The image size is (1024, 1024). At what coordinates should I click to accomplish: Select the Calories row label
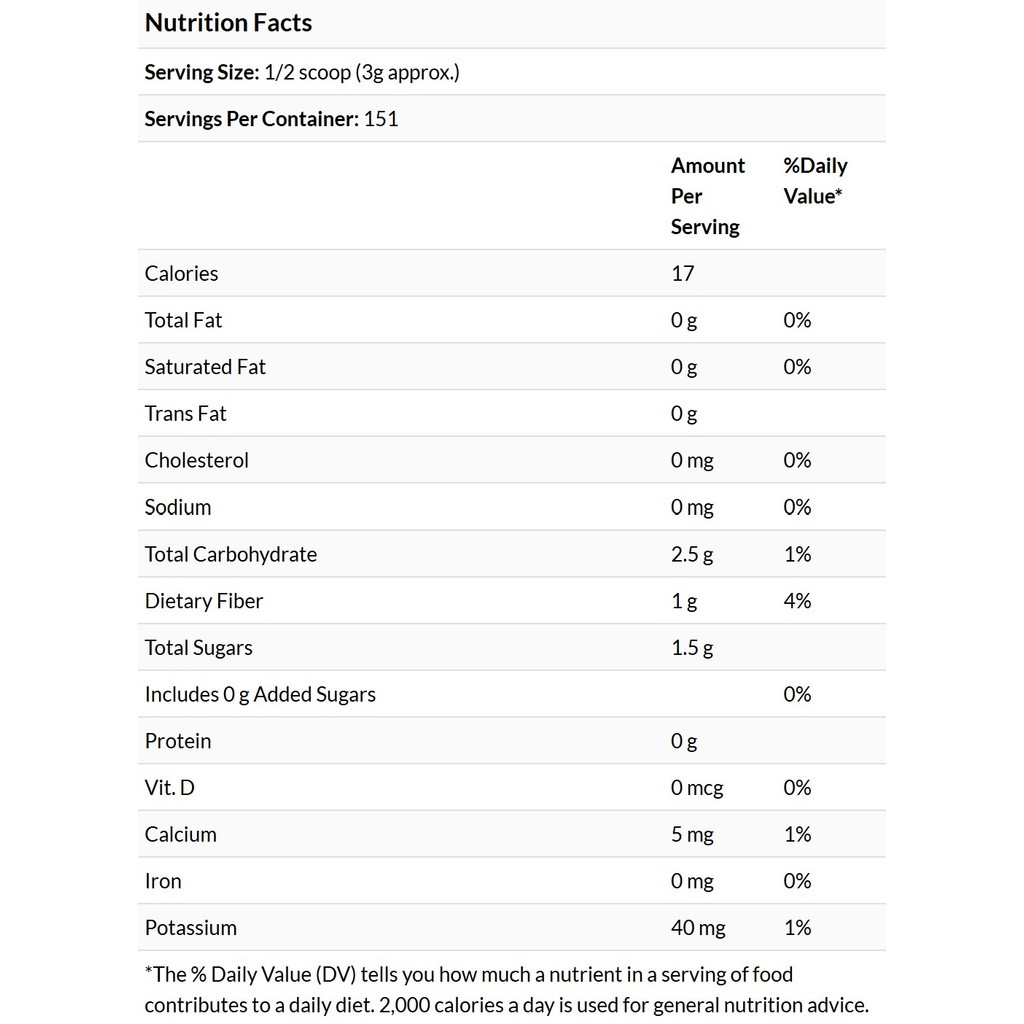[181, 273]
